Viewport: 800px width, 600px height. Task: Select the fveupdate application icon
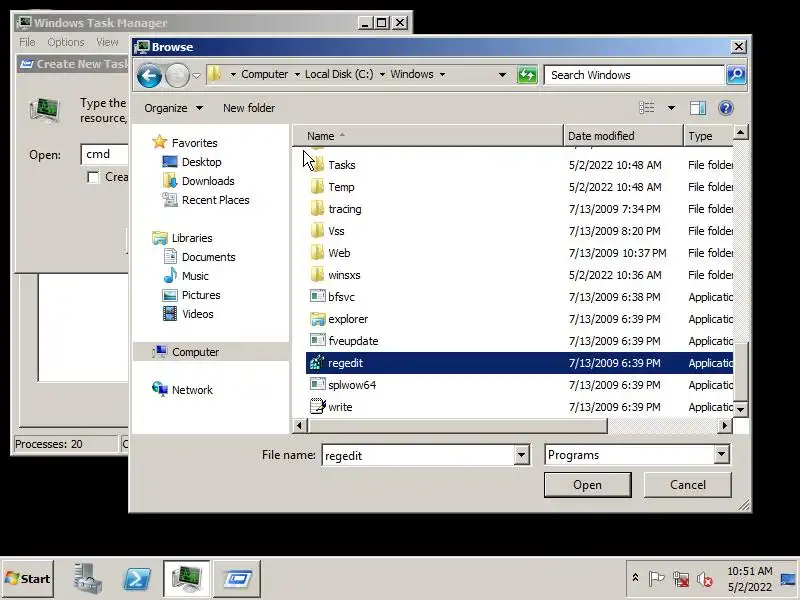[x=317, y=340]
